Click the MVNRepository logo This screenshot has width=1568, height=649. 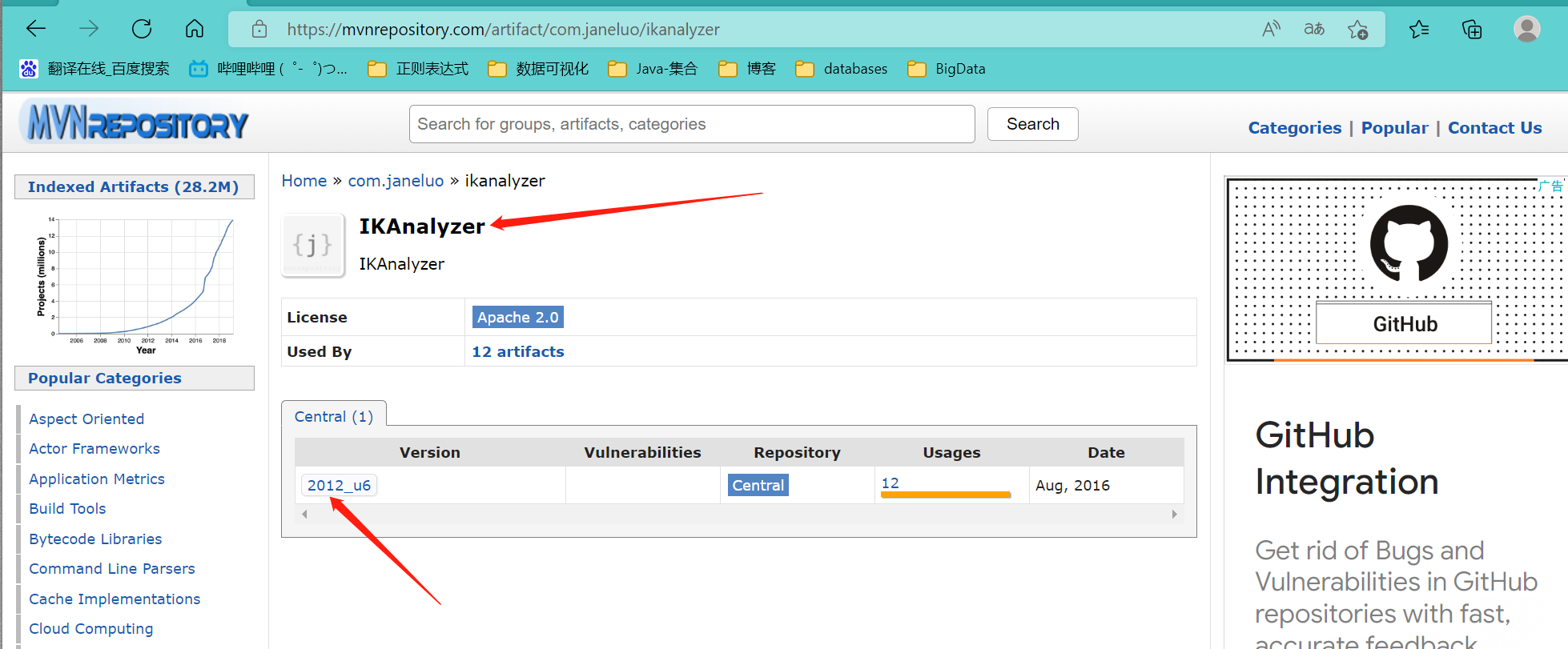click(135, 122)
